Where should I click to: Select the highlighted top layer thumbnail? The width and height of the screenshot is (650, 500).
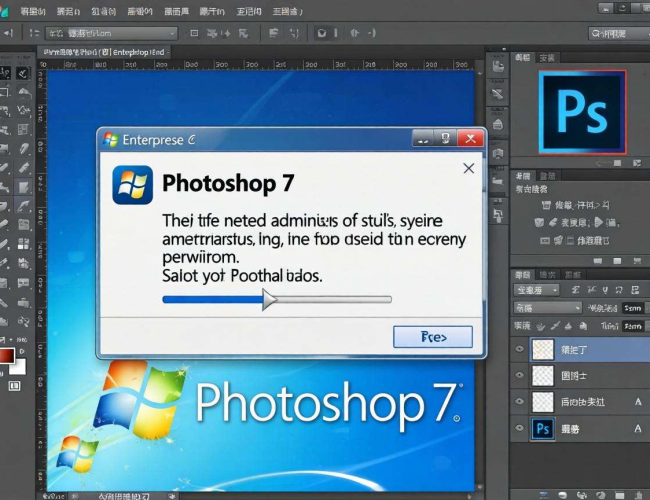[x=543, y=350]
